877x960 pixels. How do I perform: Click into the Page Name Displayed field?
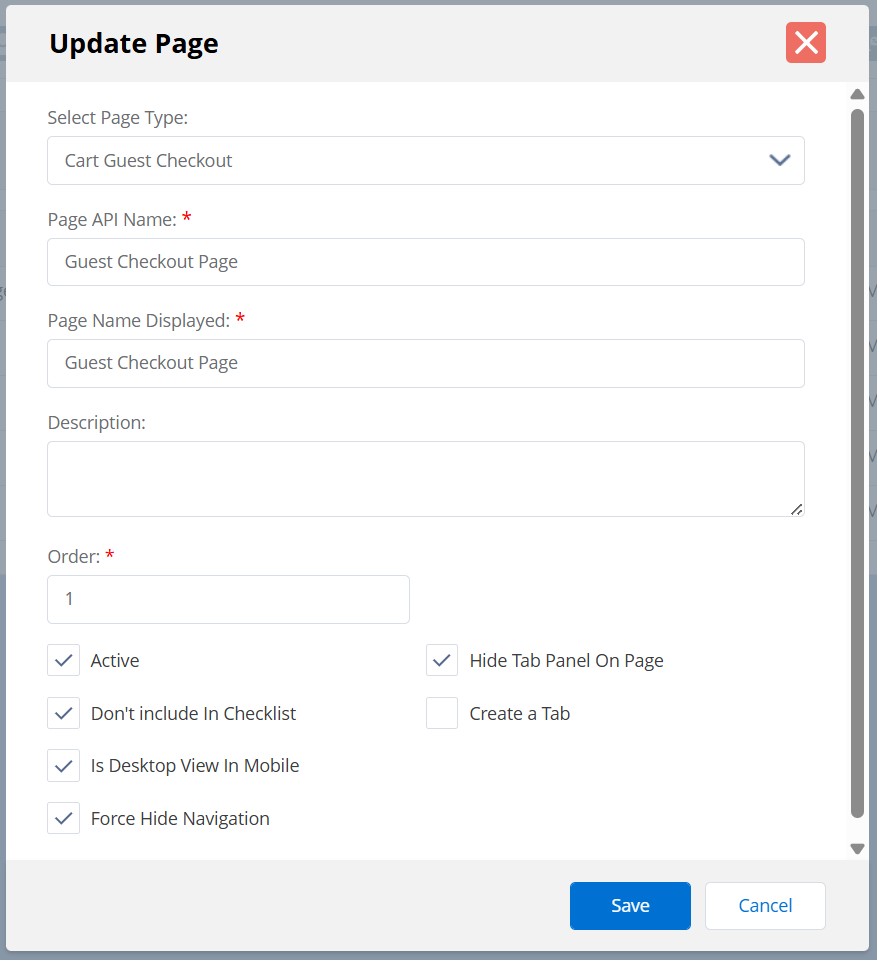[x=425, y=363]
